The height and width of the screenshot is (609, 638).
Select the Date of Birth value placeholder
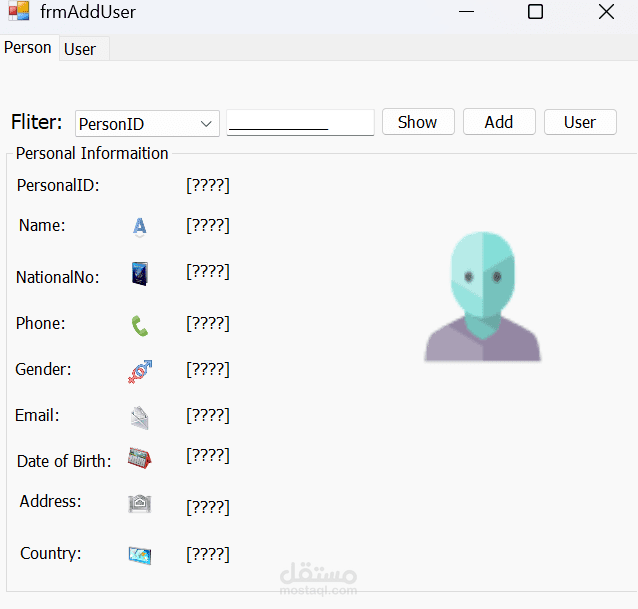click(x=208, y=455)
